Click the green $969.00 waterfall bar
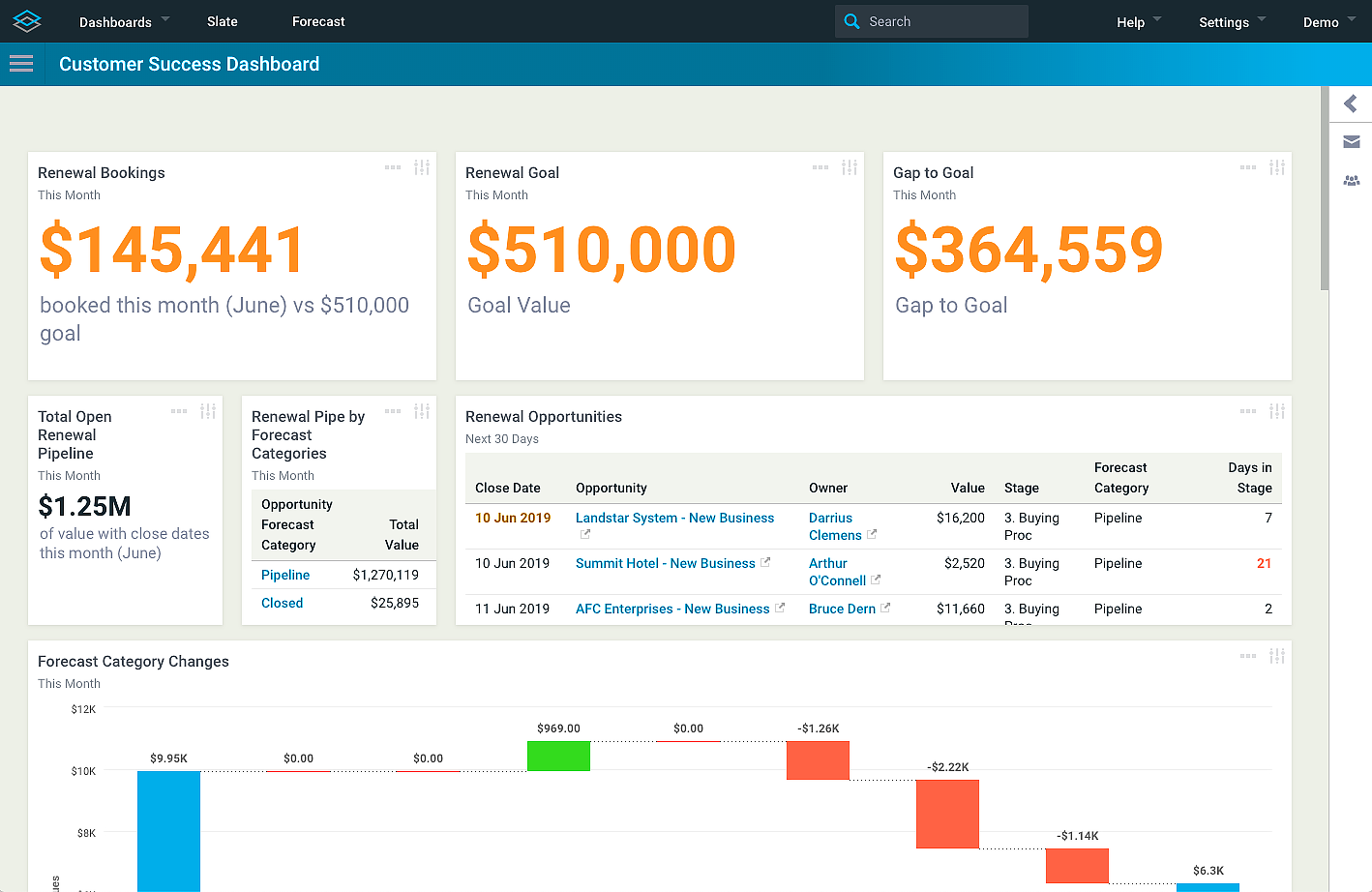Image resolution: width=1372 pixels, height=892 pixels. click(558, 756)
